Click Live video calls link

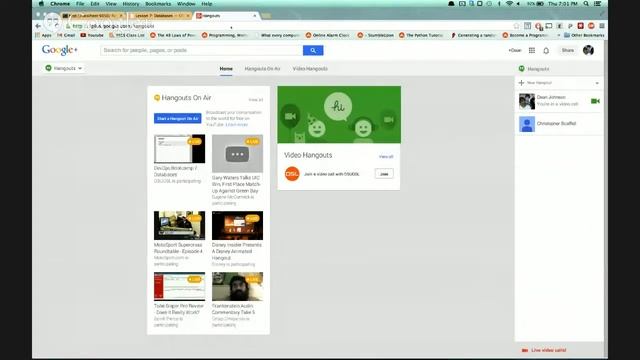tap(549, 350)
